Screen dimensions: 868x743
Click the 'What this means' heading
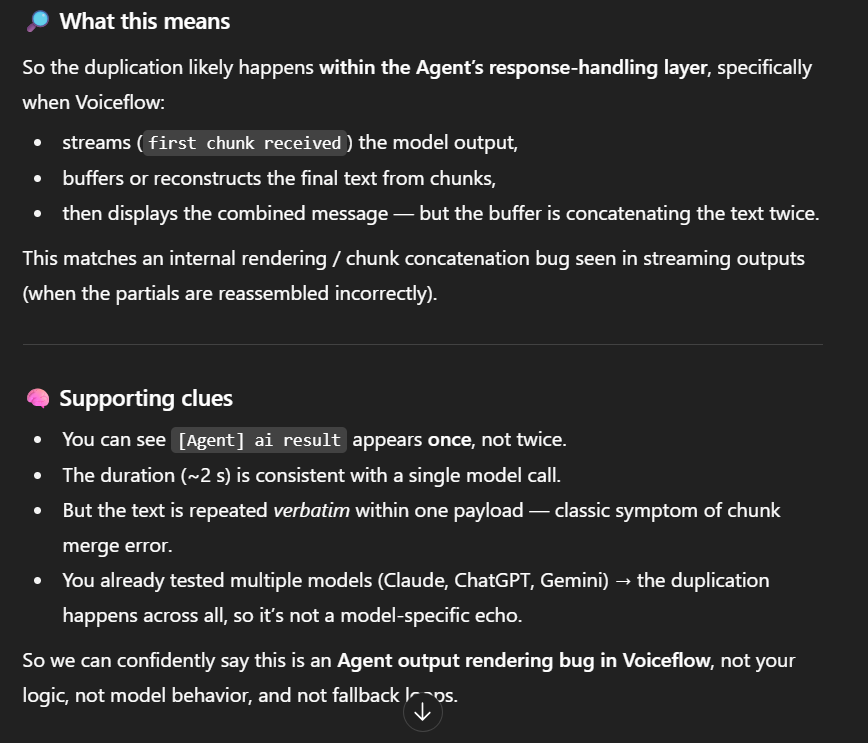point(144,22)
